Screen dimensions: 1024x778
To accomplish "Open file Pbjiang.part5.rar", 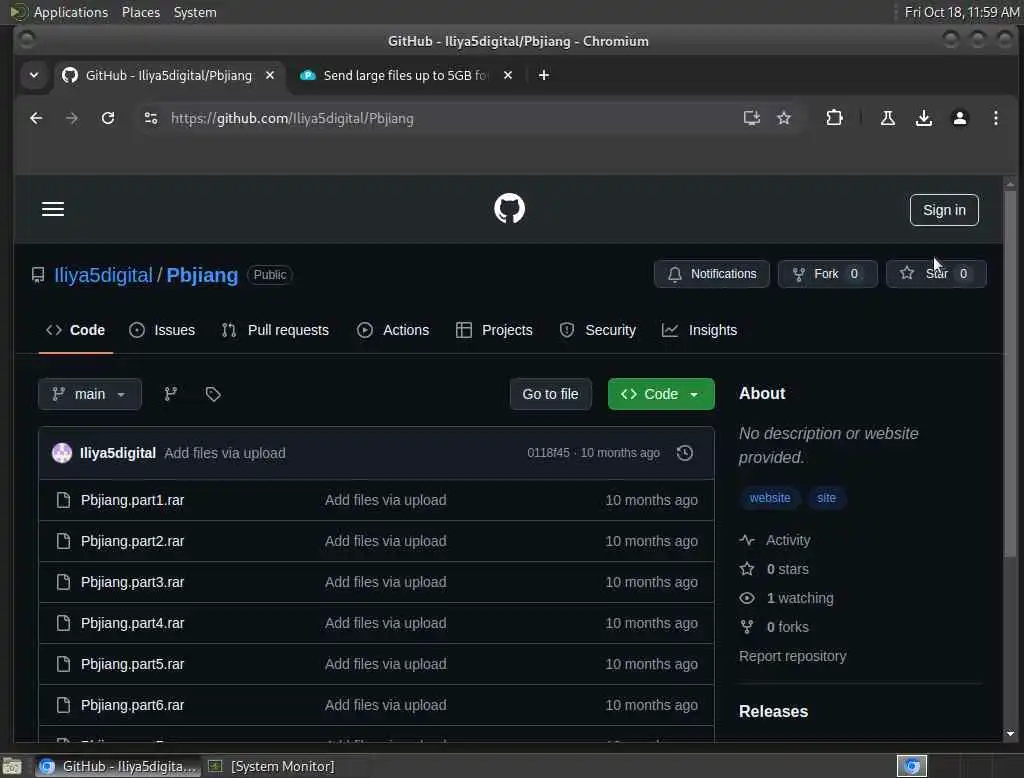I will [133, 664].
